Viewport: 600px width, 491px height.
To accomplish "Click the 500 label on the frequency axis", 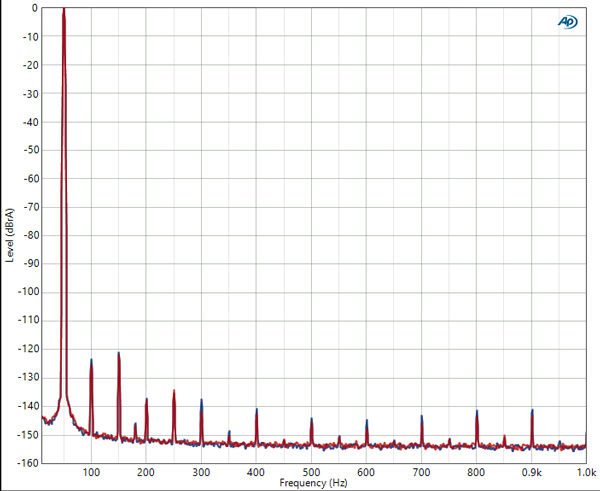I will click(311, 473).
